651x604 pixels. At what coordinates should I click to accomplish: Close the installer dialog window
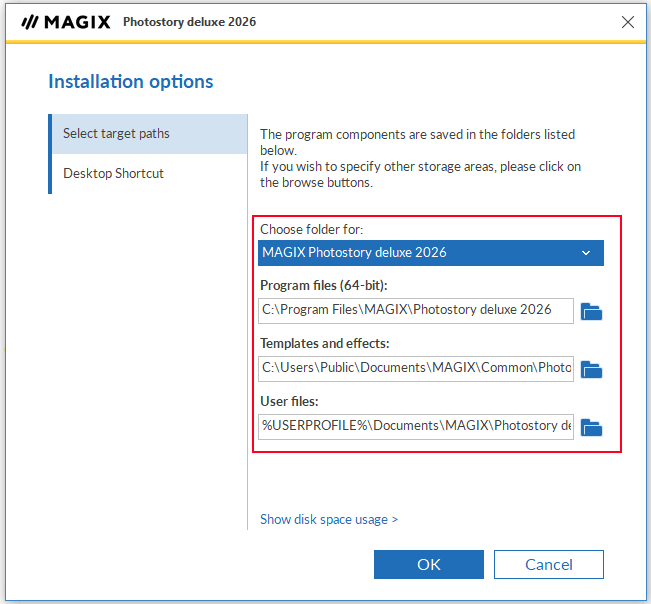click(x=628, y=21)
